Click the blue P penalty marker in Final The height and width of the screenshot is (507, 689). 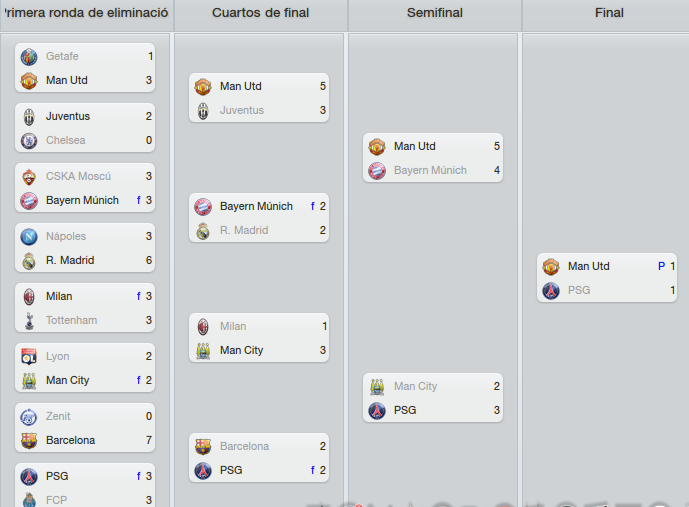tap(661, 266)
